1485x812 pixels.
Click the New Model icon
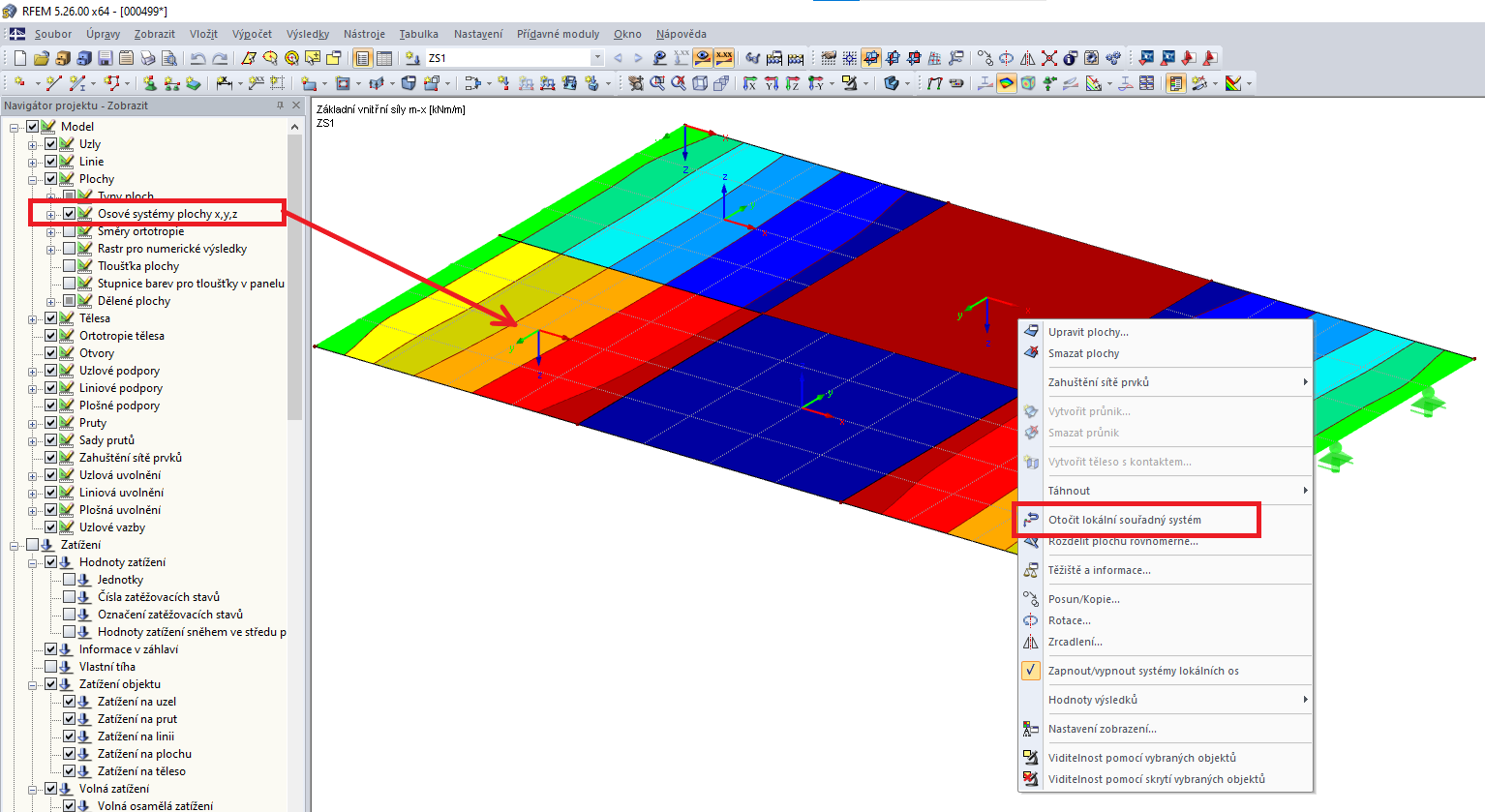[x=19, y=58]
